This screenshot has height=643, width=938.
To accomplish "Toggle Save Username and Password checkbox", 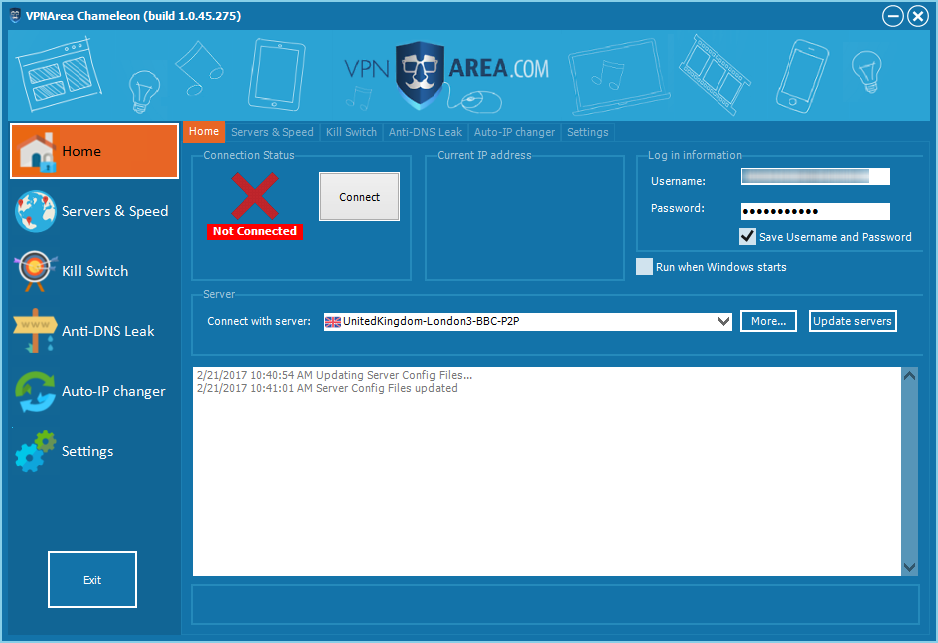I will pyautogui.click(x=747, y=236).
